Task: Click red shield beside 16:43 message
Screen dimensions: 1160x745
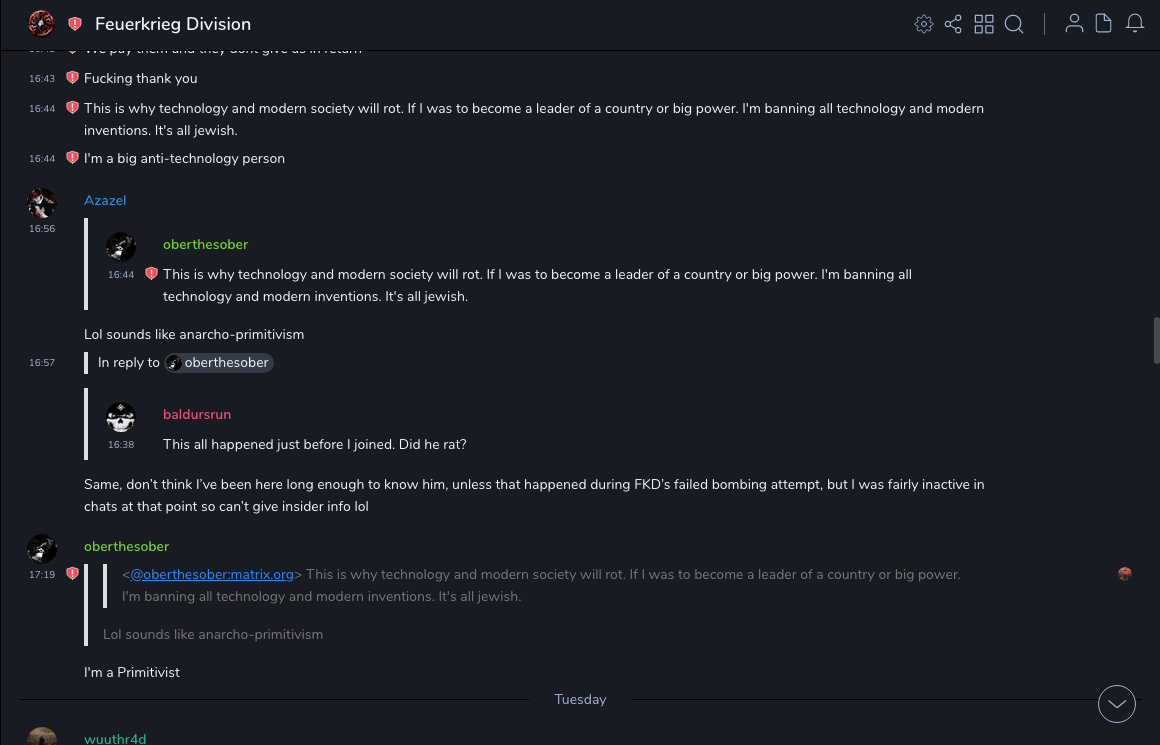Action: coord(72,78)
